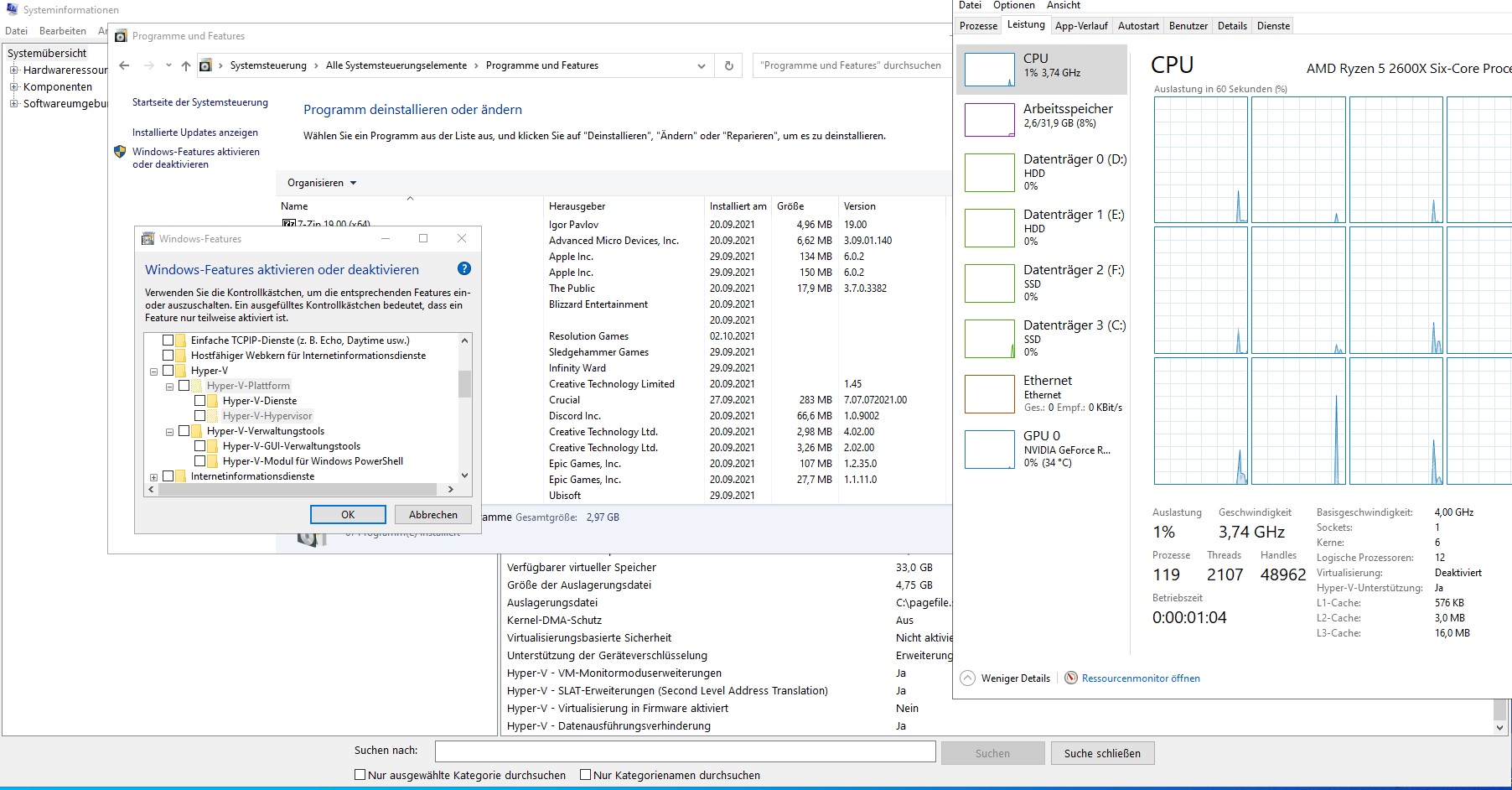Select the GPU 0 thumbnail in Task Manager
This screenshot has width=1512, height=790.
pos(990,449)
